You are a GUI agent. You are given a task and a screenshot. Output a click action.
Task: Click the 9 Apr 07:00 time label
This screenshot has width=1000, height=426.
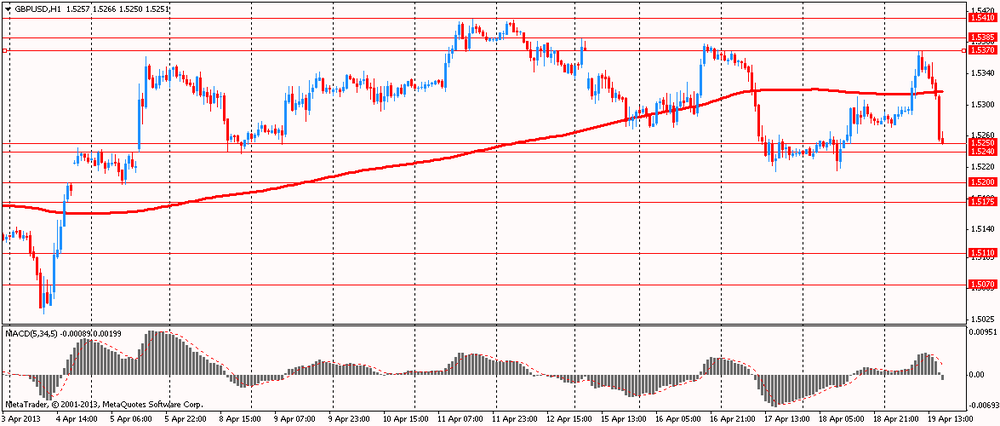tap(294, 419)
